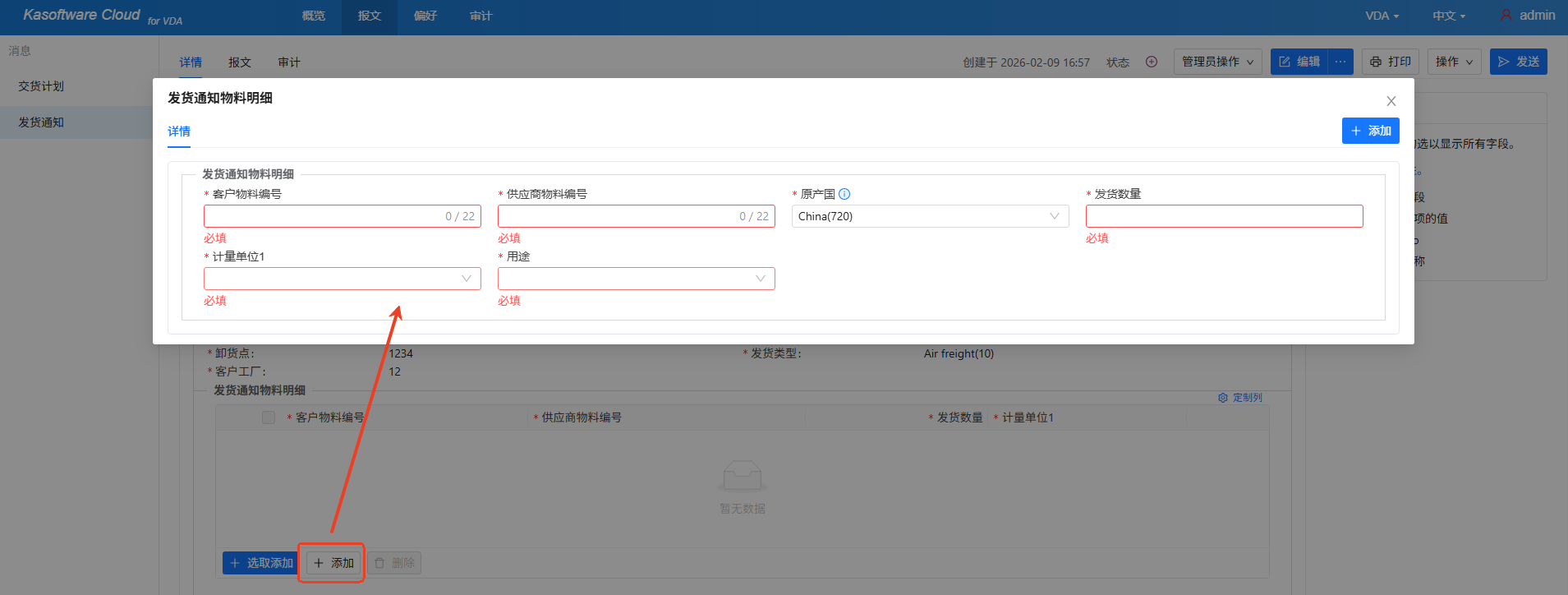Click the status plus-circle icon beside 状态
Screen dimensions: 1568x595
tap(1152, 62)
